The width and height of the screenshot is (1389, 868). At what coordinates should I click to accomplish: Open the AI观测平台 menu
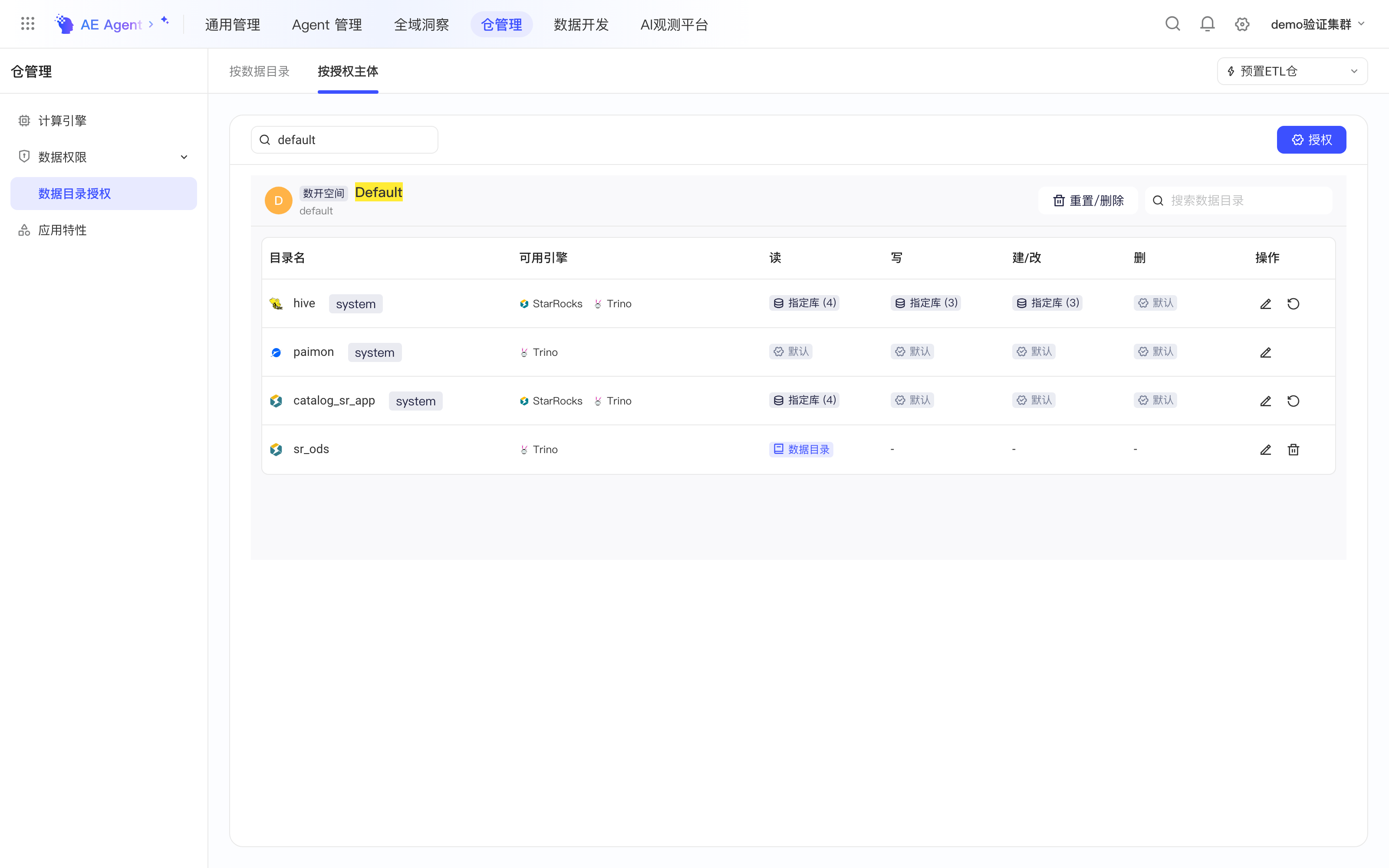(x=674, y=24)
